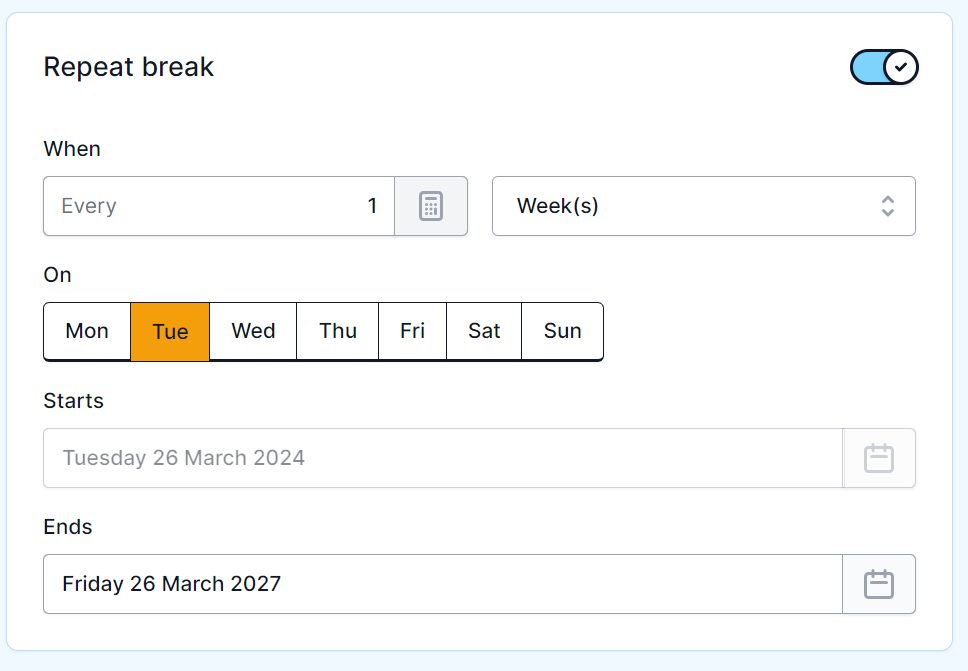Select Sun as a repeat day
The width and height of the screenshot is (968, 671).
pyautogui.click(x=562, y=331)
